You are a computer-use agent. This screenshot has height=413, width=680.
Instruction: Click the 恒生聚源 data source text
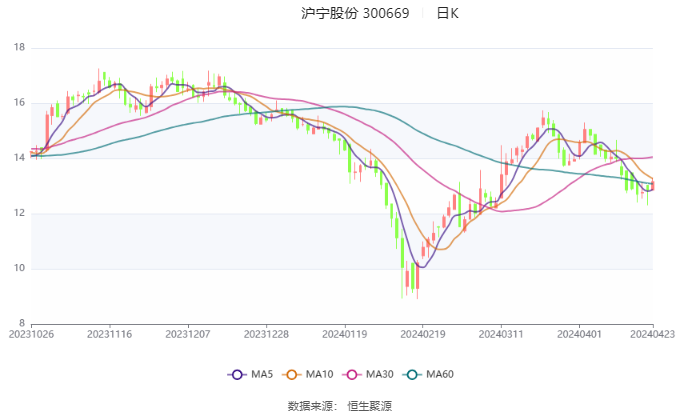(369, 406)
